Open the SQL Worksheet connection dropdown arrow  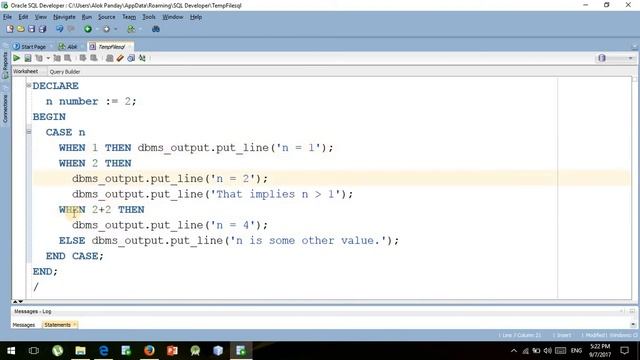point(140,29)
